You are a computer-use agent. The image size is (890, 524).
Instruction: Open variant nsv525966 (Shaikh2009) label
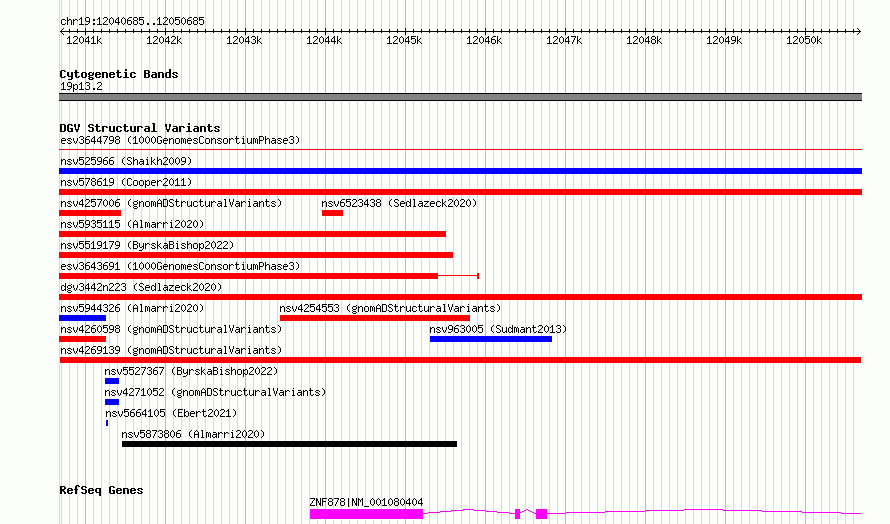pyautogui.click(x=126, y=161)
